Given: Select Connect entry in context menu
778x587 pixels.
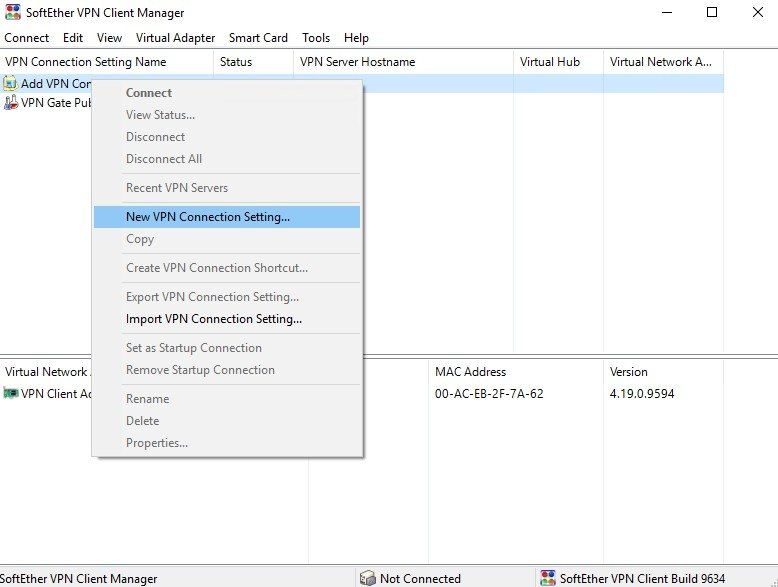Looking at the screenshot, I should point(227,93).
